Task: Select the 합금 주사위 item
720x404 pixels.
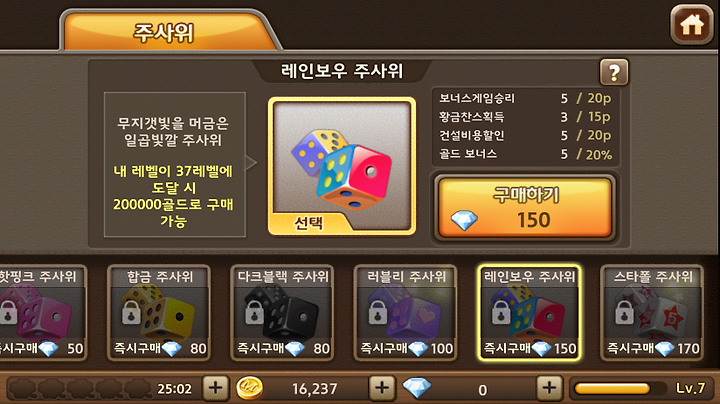Action: coord(159,312)
